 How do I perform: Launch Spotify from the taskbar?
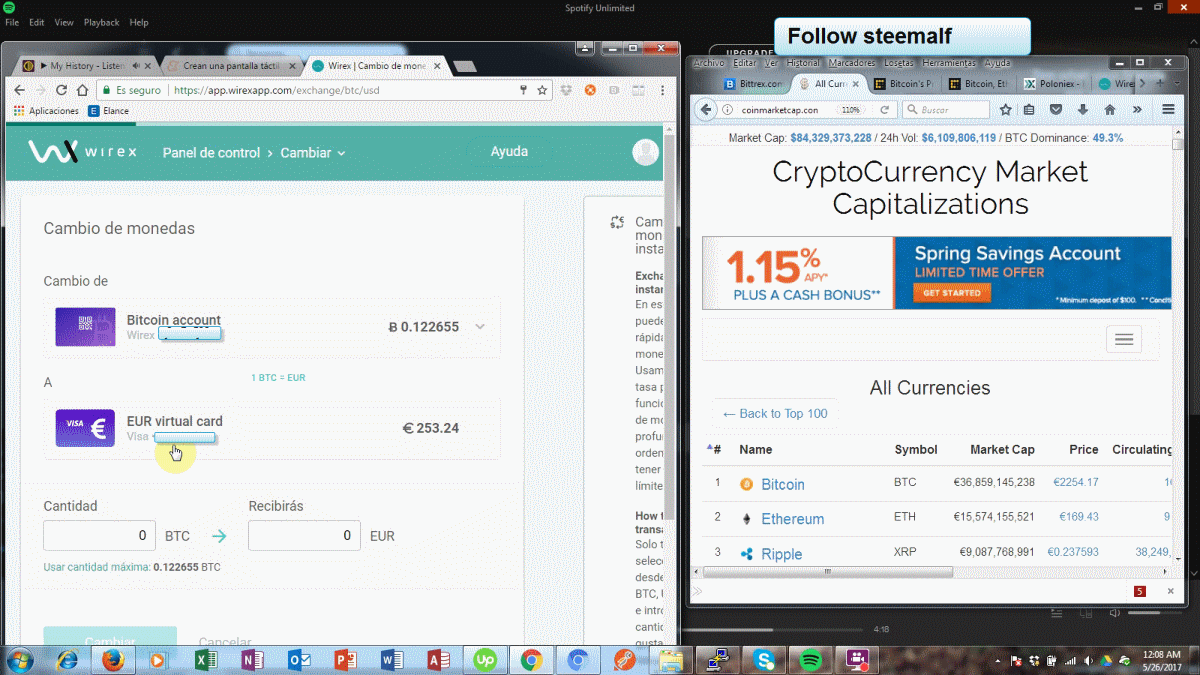[811, 660]
